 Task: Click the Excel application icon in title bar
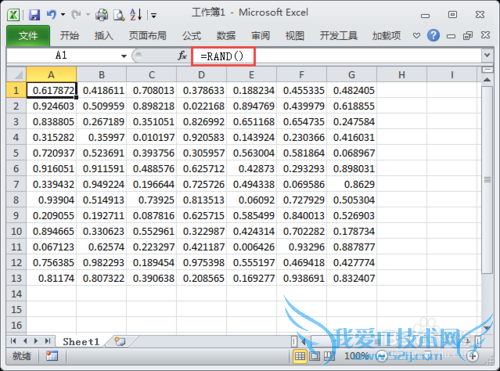click(13, 15)
